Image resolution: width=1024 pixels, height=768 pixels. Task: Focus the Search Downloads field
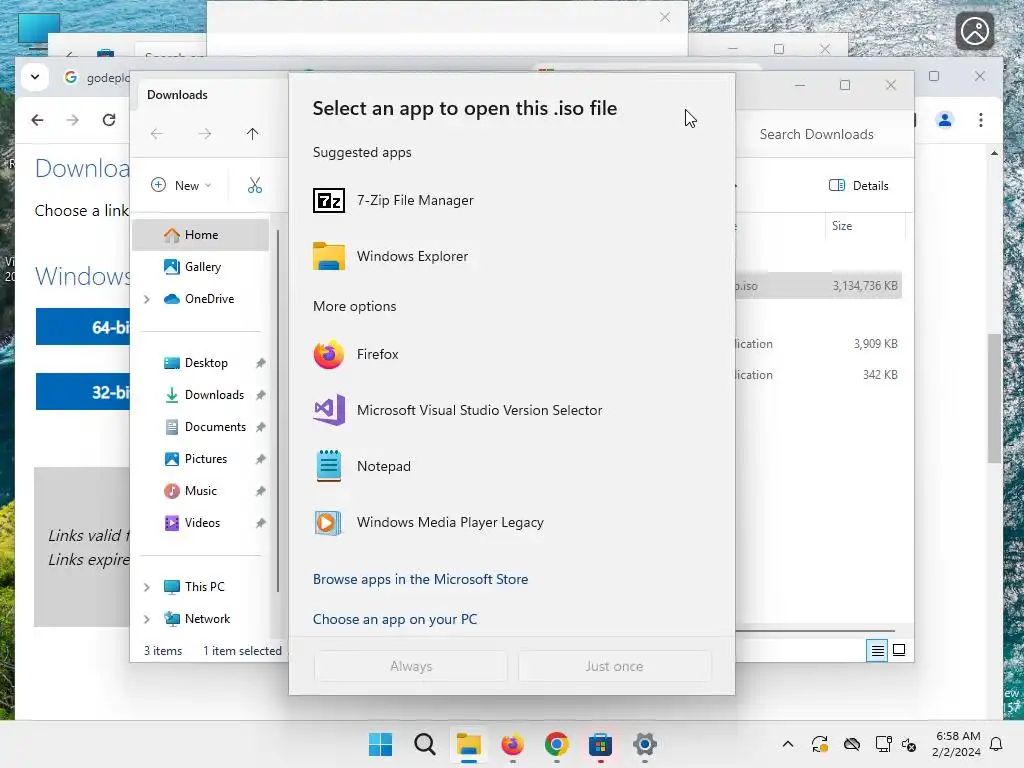[x=822, y=135]
